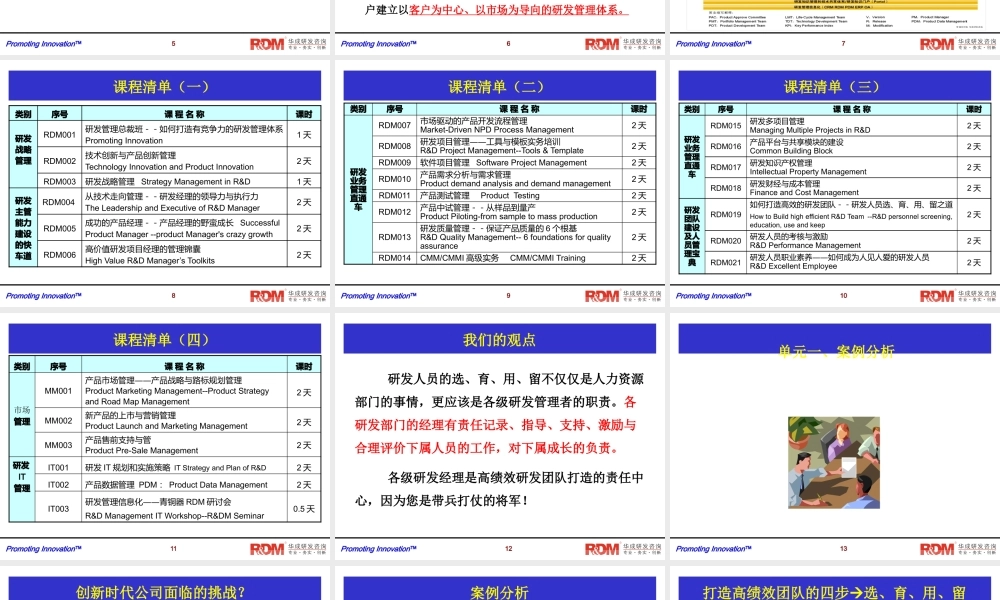Open the 我们的观点 slide
The height and width of the screenshot is (600, 1000).
point(499,436)
